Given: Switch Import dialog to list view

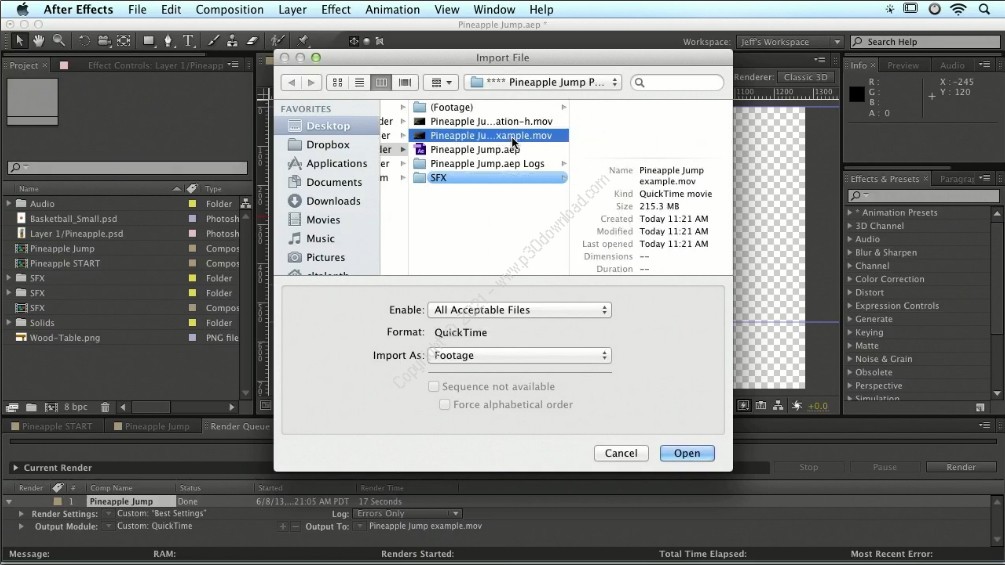Looking at the screenshot, I should point(360,83).
